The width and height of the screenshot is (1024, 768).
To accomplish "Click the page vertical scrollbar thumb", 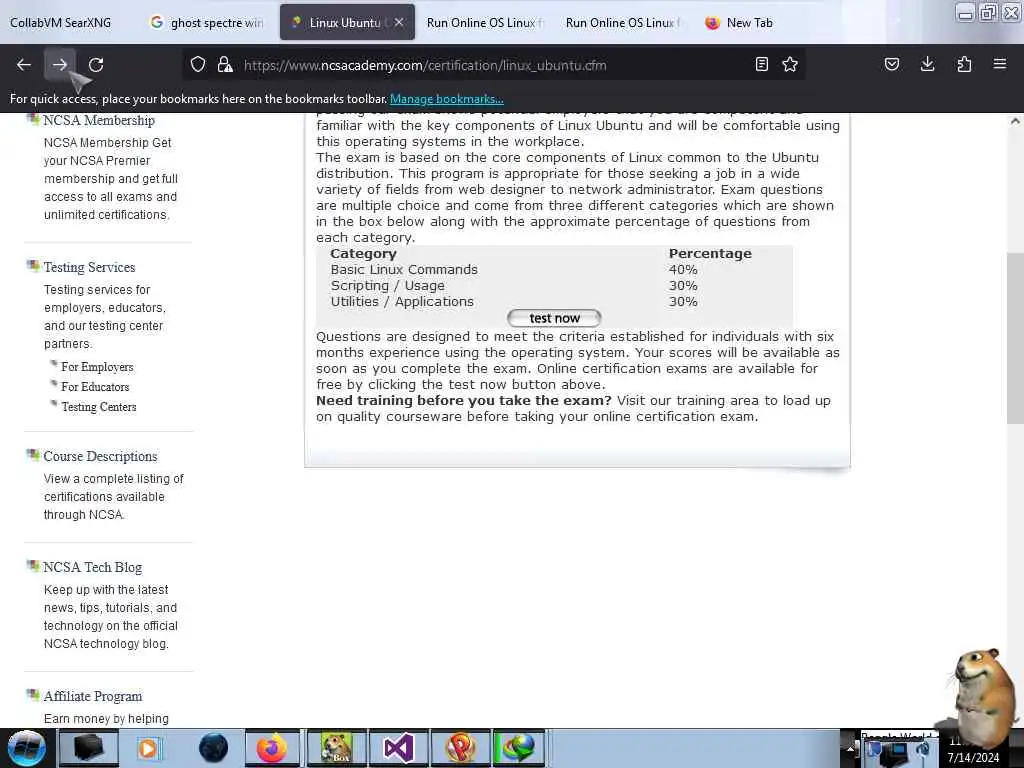I will [1015, 338].
